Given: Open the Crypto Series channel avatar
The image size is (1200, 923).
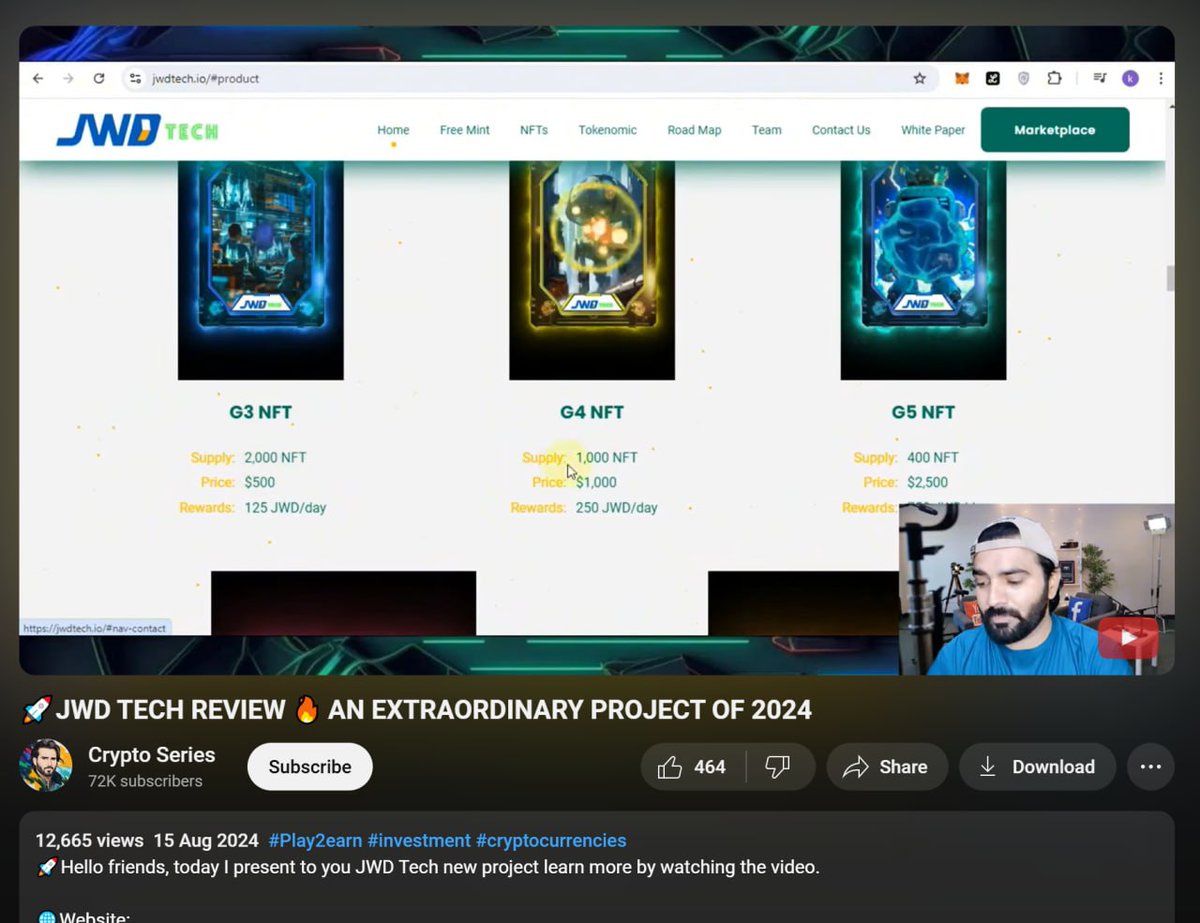Looking at the screenshot, I should 46,766.
